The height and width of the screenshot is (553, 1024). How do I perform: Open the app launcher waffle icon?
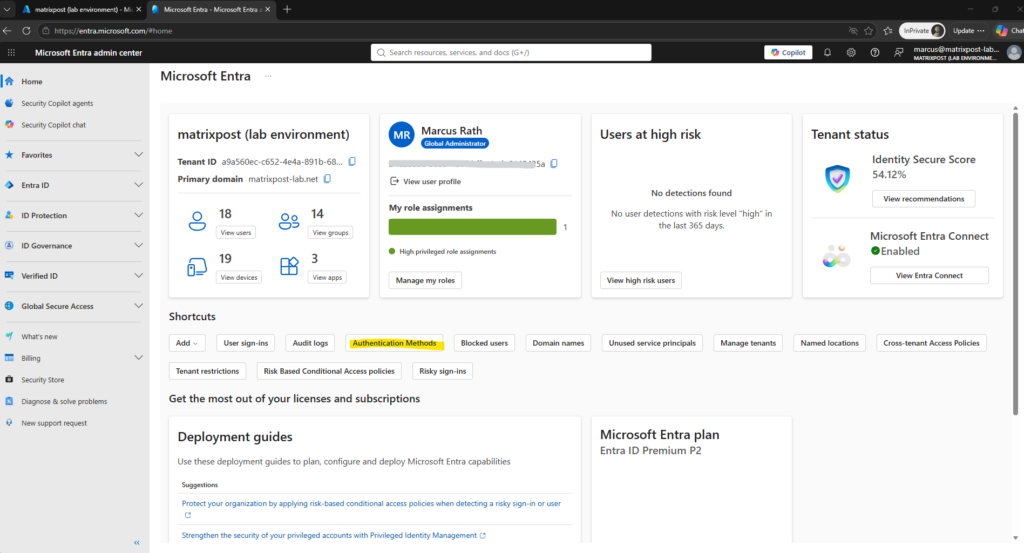click(x=11, y=53)
